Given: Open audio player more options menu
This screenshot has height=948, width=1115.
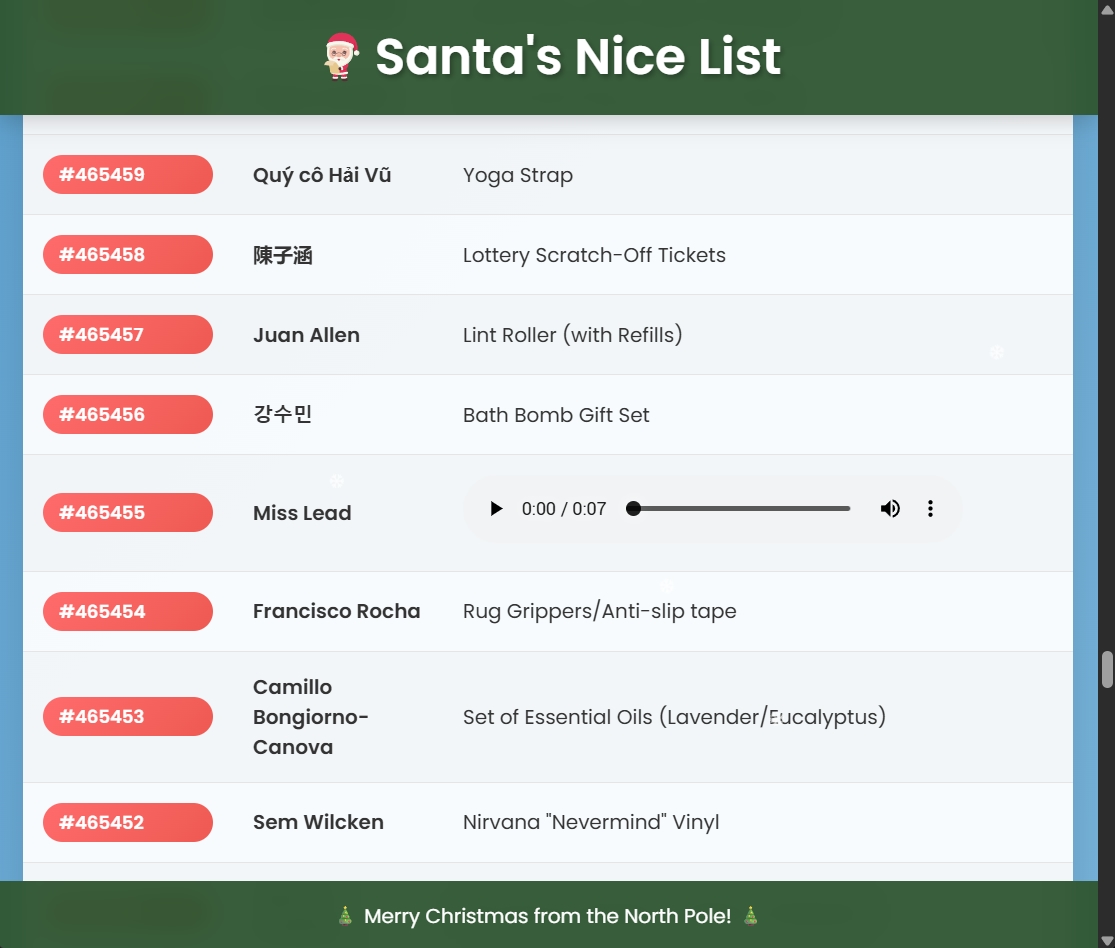Looking at the screenshot, I should click(x=930, y=509).
